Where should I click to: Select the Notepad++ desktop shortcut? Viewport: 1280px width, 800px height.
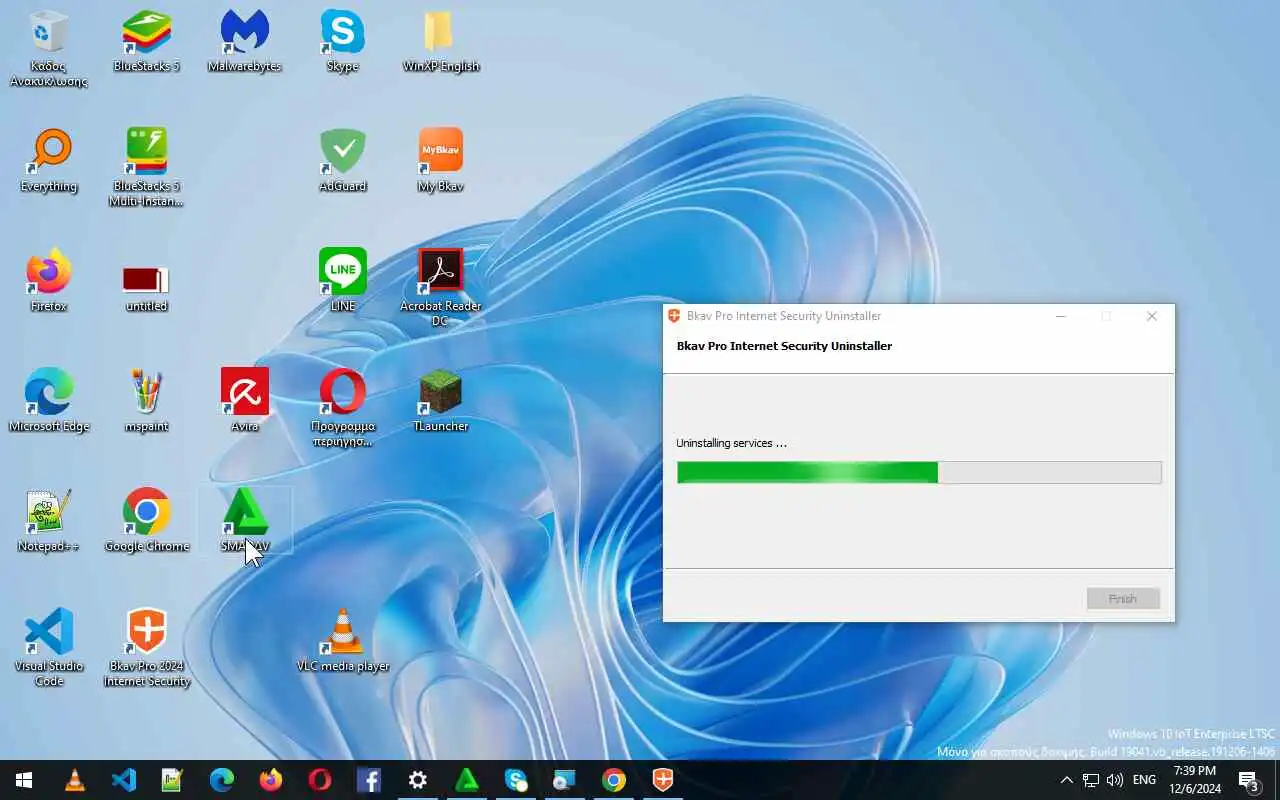click(48, 520)
